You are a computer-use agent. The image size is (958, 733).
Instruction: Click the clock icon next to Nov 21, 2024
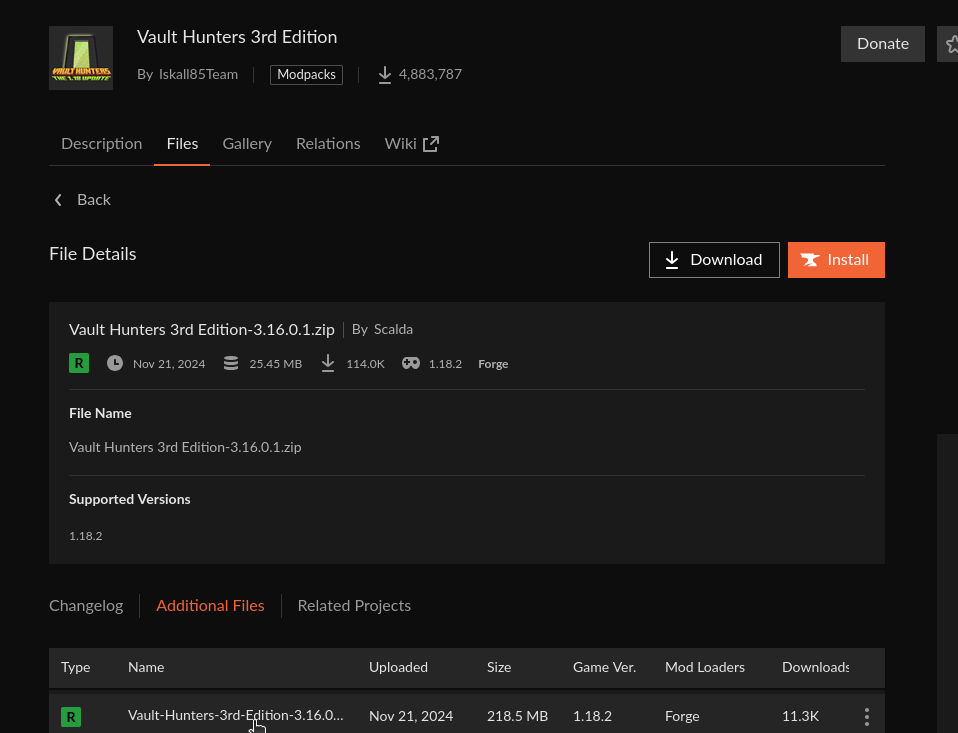tap(115, 363)
